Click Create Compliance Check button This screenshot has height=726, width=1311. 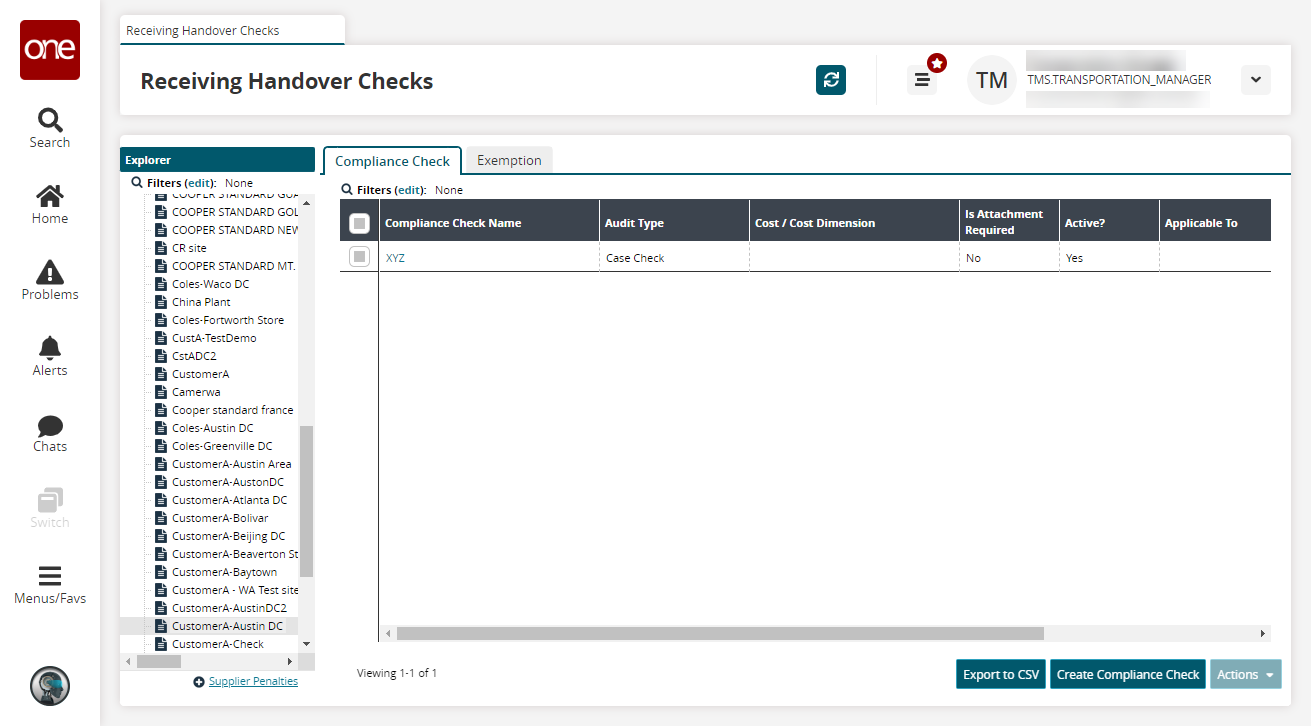(1127, 674)
